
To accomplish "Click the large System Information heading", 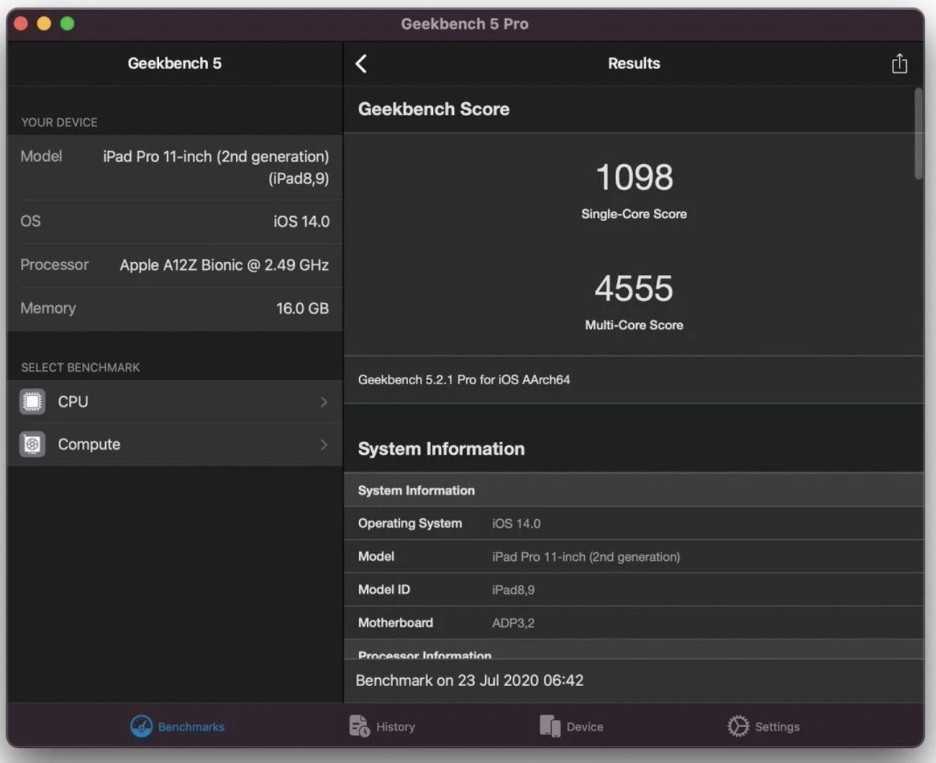I will click(441, 448).
